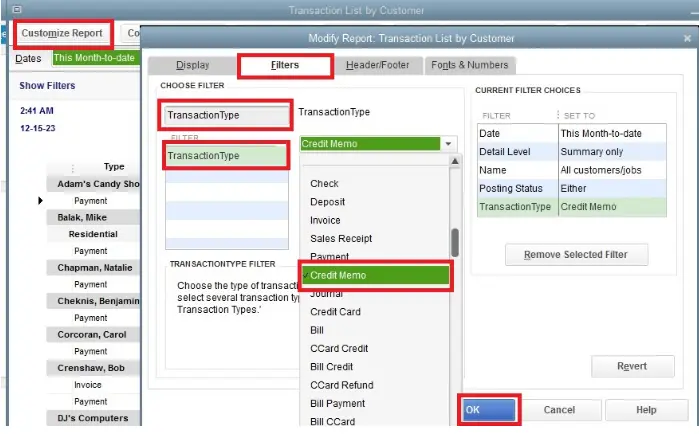
Task: Open Help for Modify Report
Action: 646,410
